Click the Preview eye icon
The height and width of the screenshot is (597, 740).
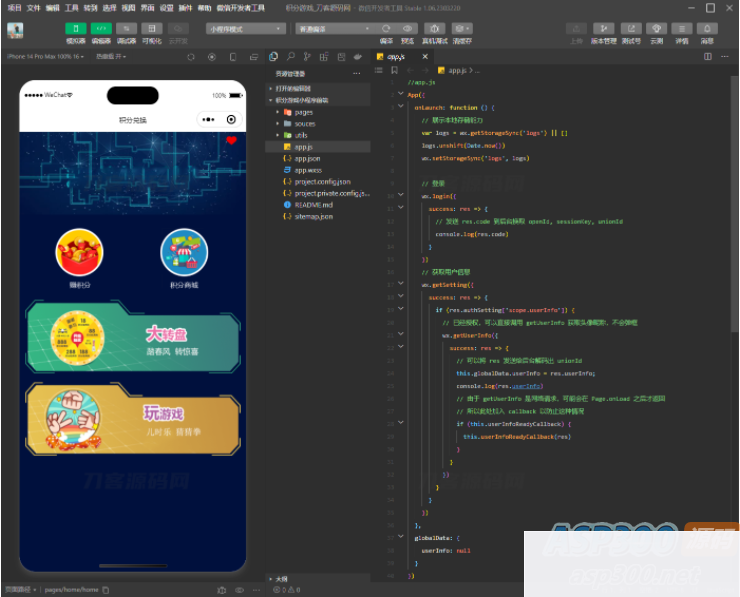[408, 30]
